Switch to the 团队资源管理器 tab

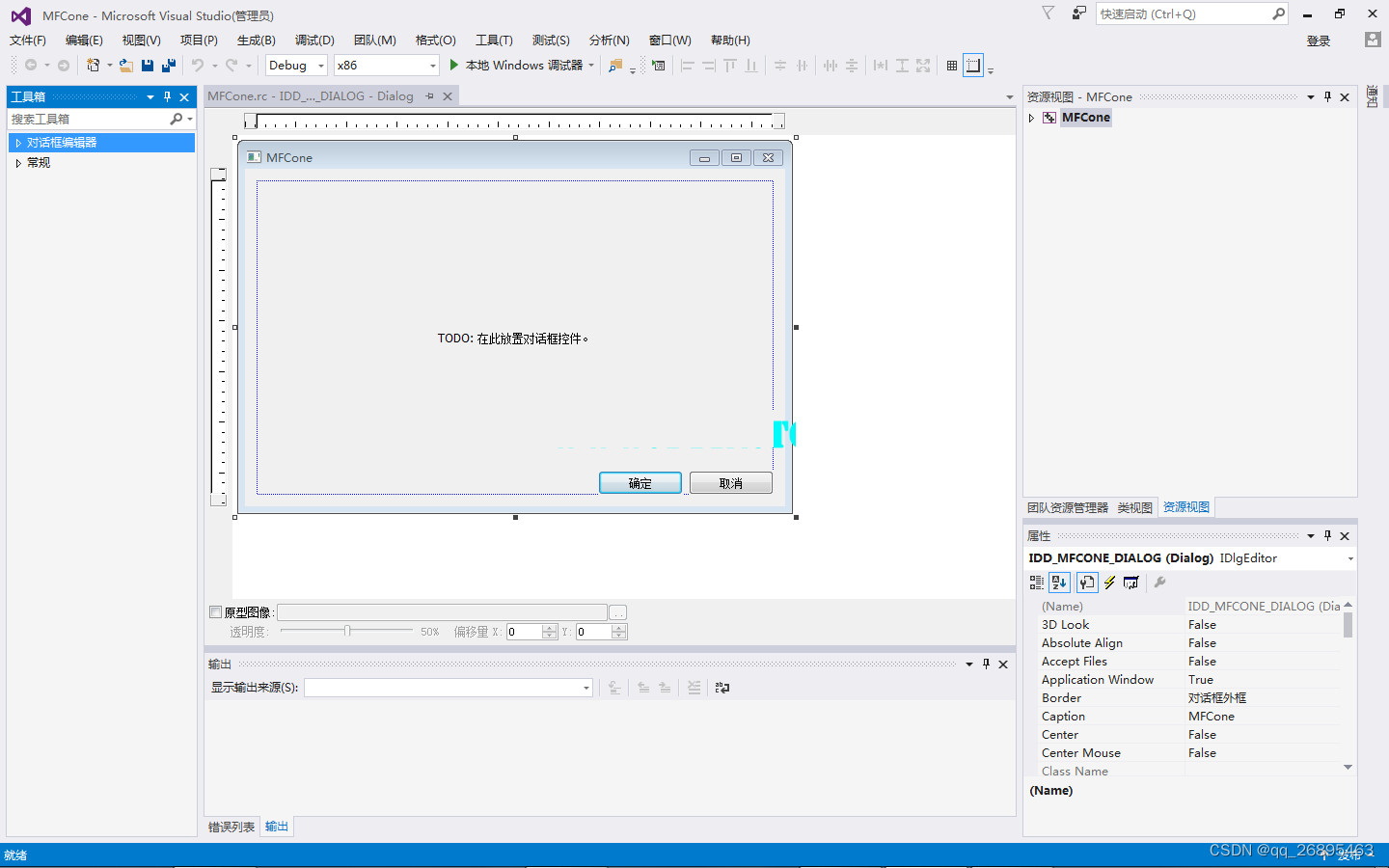click(x=1068, y=507)
